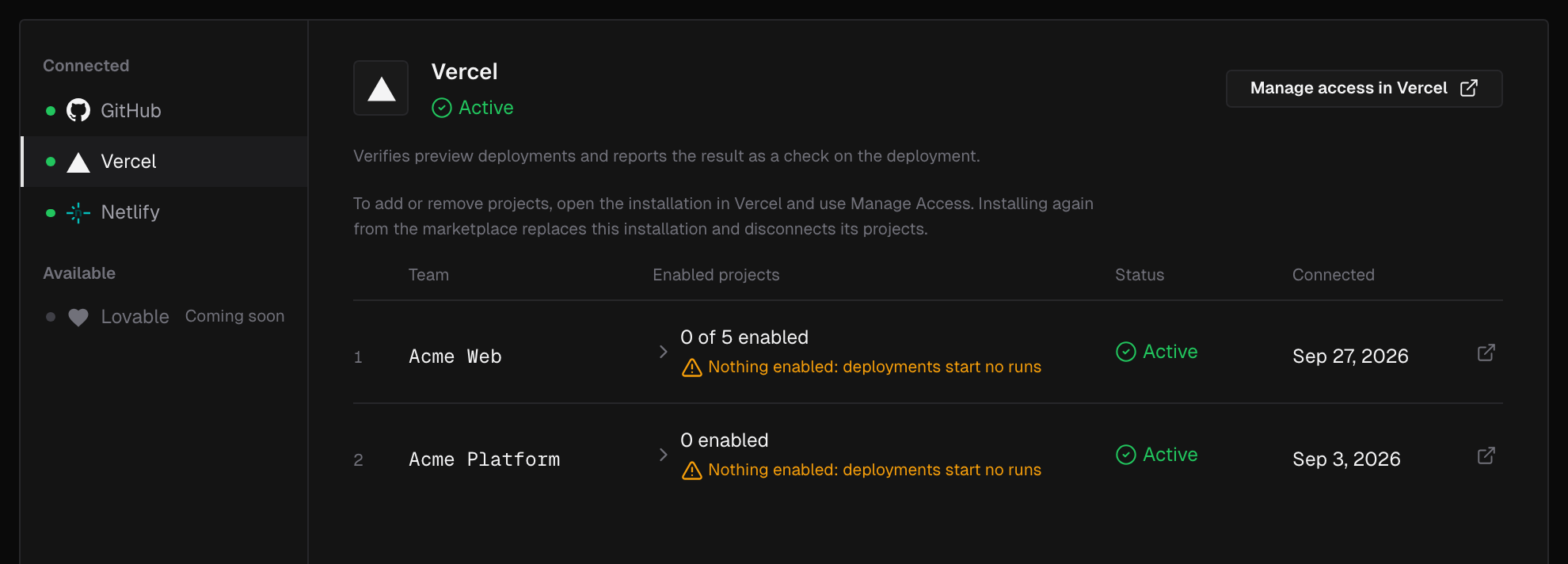1568x564 pixels.
Task: Expand the Acme Platform projects chevron
Action: [664, 455]
